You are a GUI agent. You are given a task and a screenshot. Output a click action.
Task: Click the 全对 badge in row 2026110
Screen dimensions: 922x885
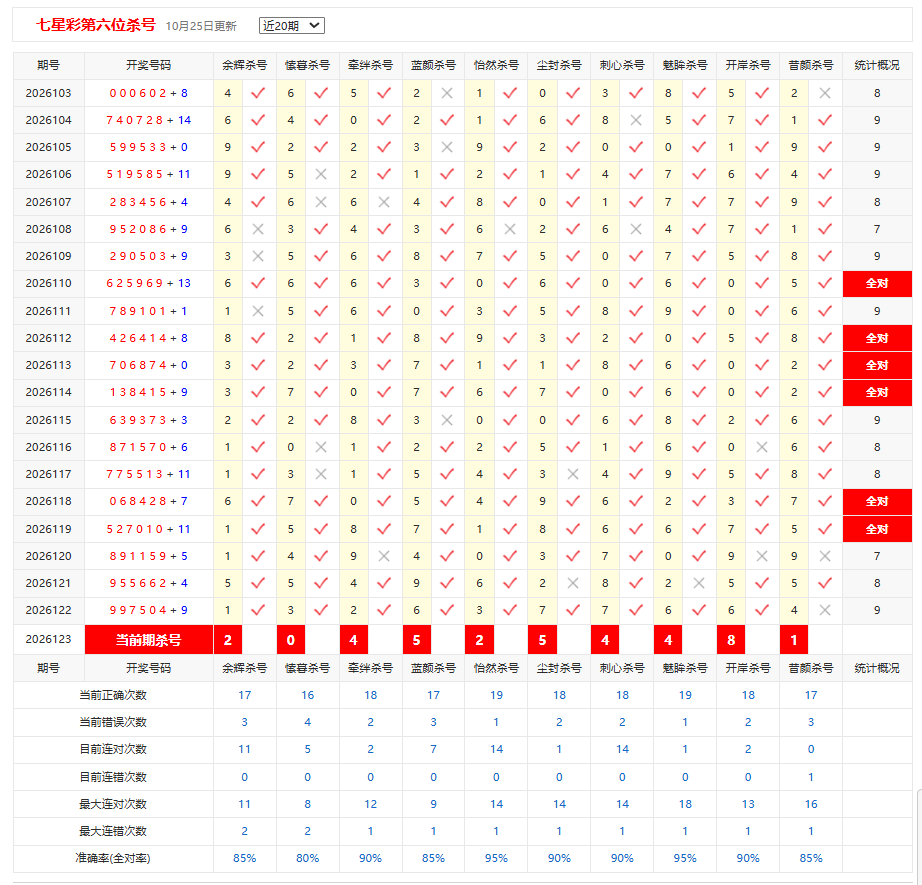(x=877, y=283)
